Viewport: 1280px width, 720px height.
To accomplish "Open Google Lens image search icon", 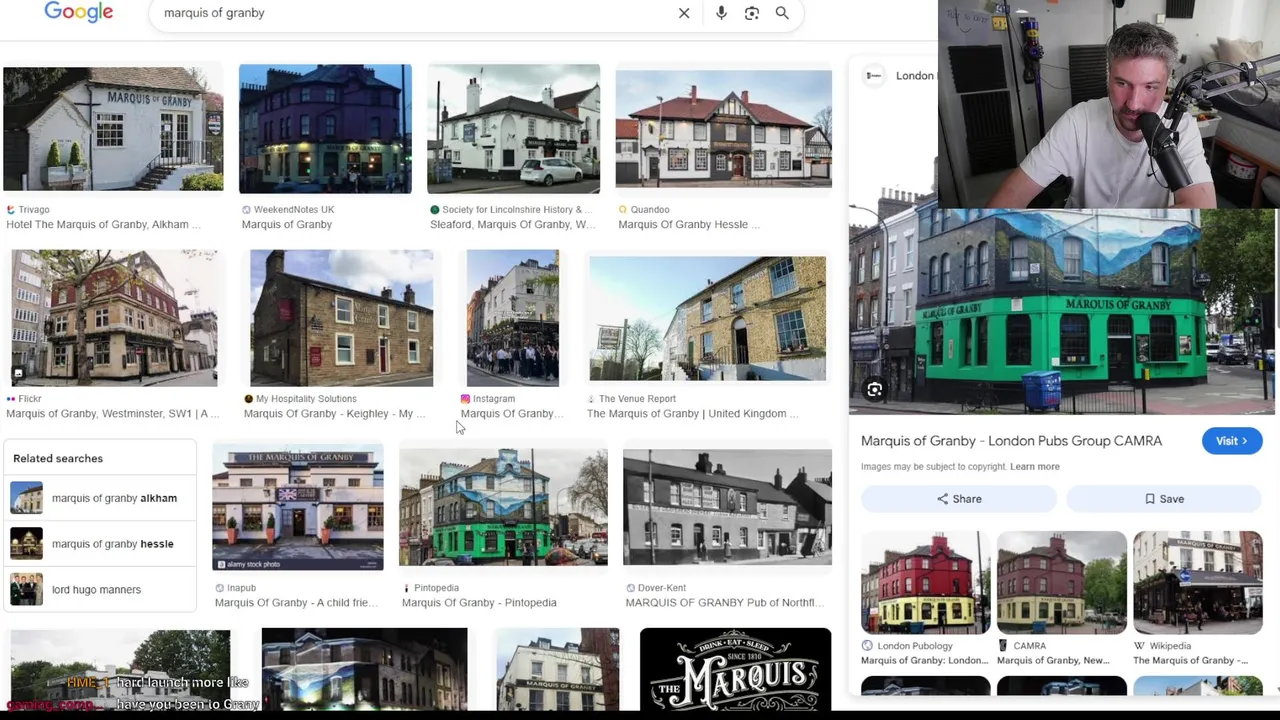I will coord(752,13).
